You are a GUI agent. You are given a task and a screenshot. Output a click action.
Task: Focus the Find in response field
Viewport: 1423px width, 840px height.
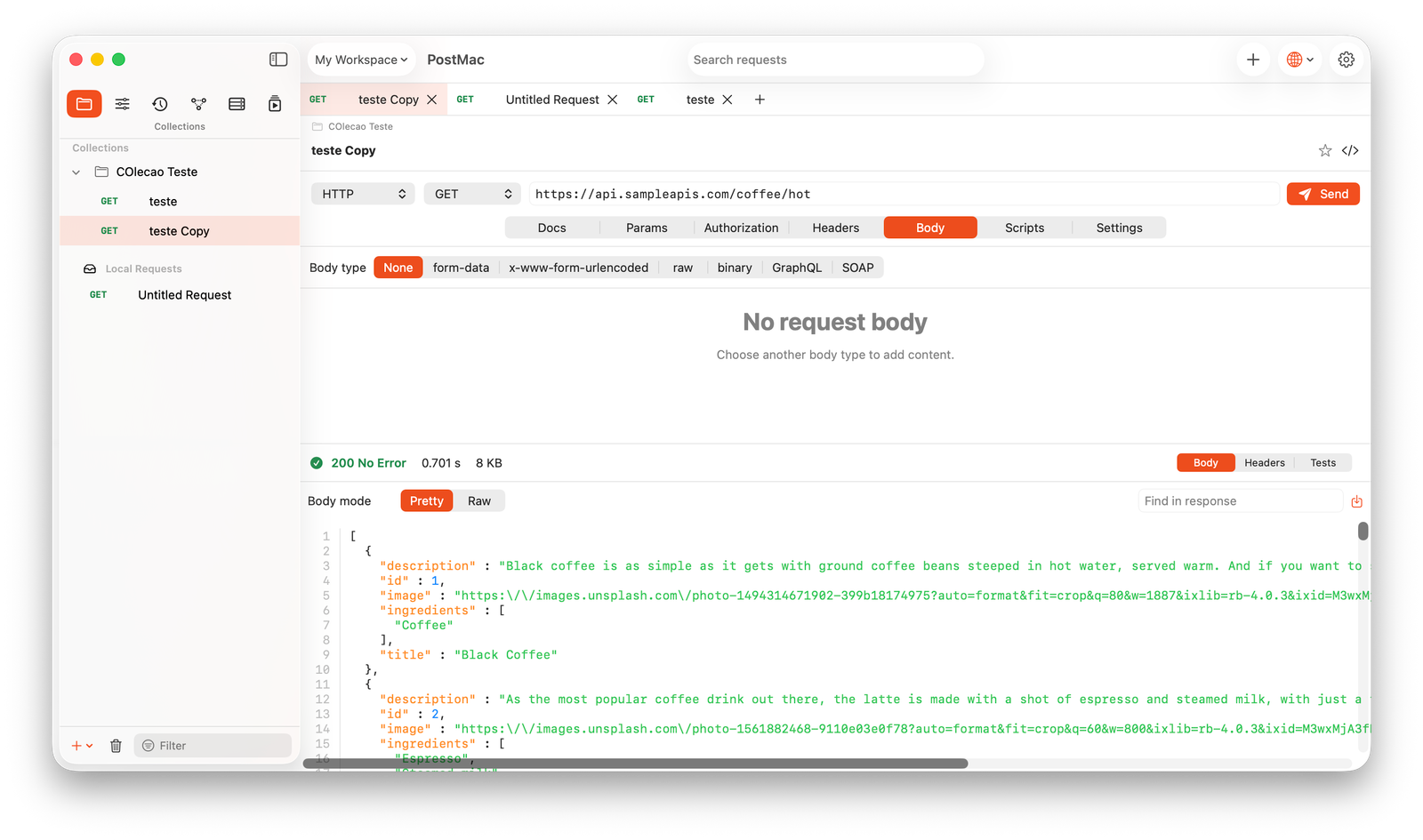1240,501
